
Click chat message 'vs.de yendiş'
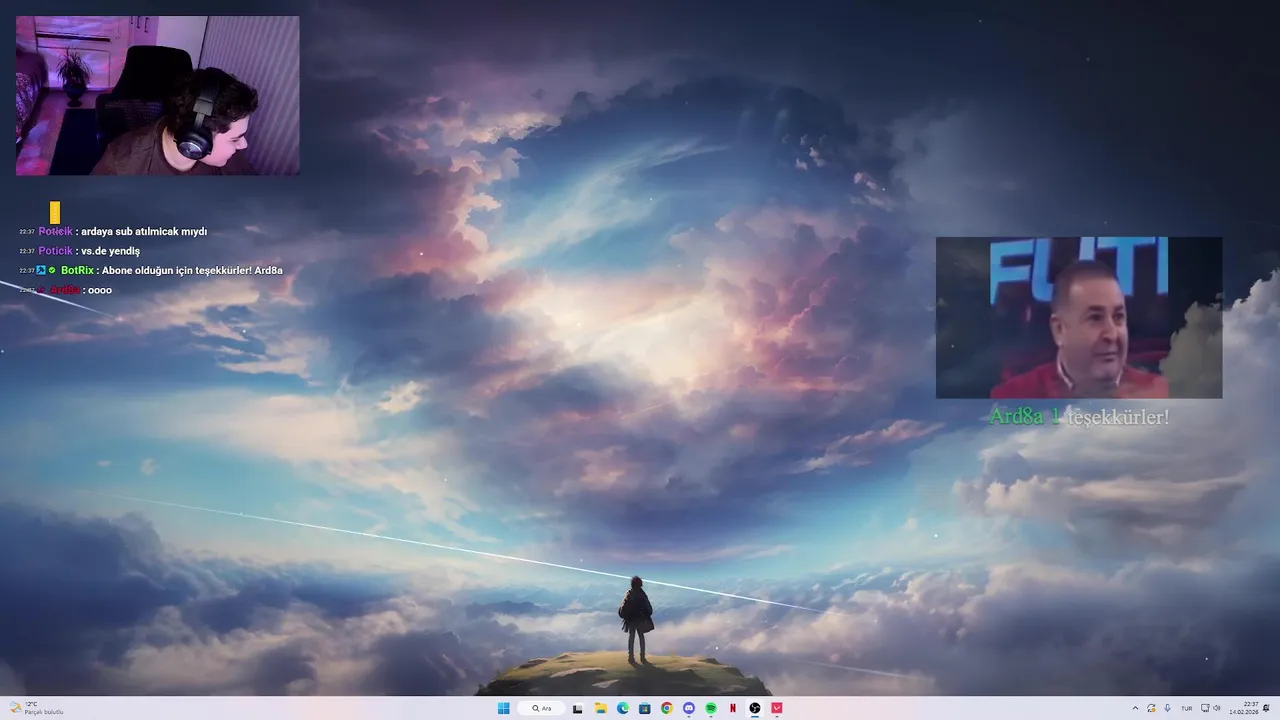(110, 251)
